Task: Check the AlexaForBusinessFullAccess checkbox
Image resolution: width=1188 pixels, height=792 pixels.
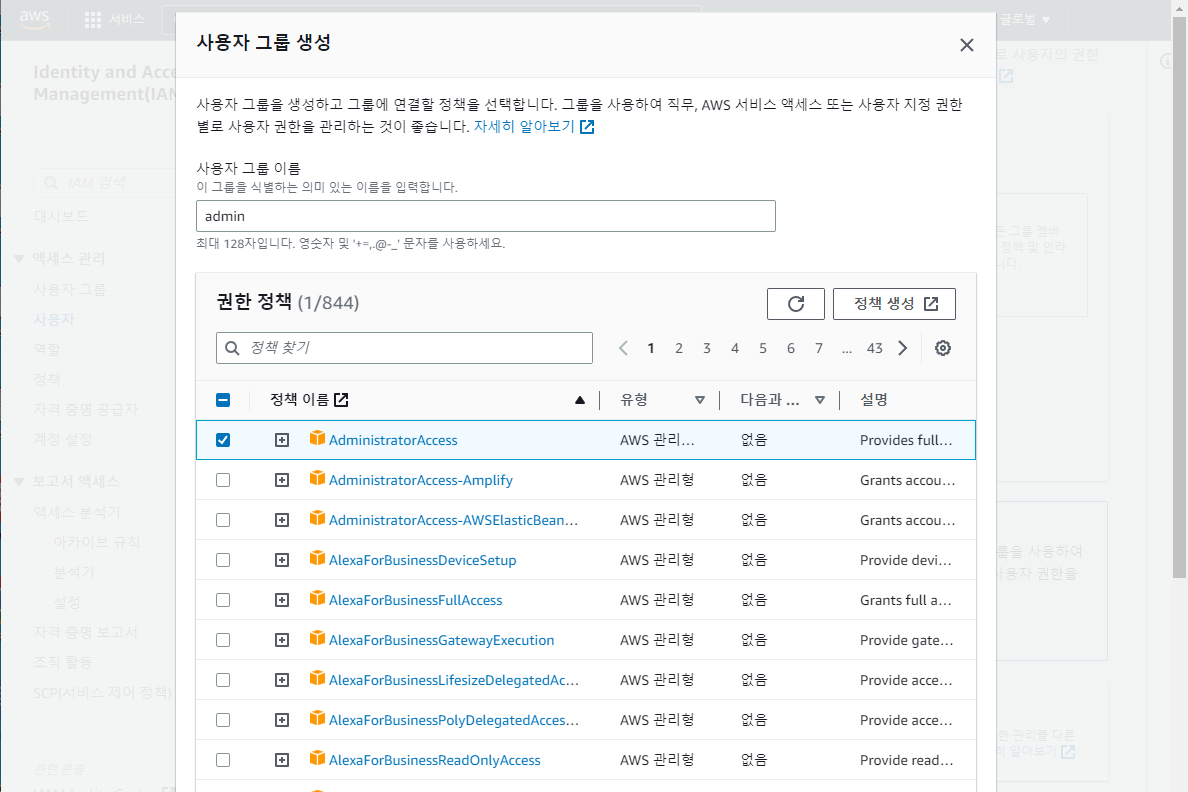Action: (x=223, y=600)
